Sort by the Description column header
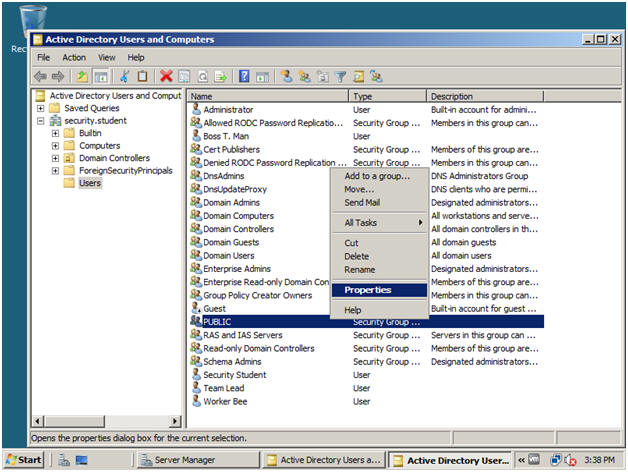Viewport: 628px width, 472px height. point(485,96)
